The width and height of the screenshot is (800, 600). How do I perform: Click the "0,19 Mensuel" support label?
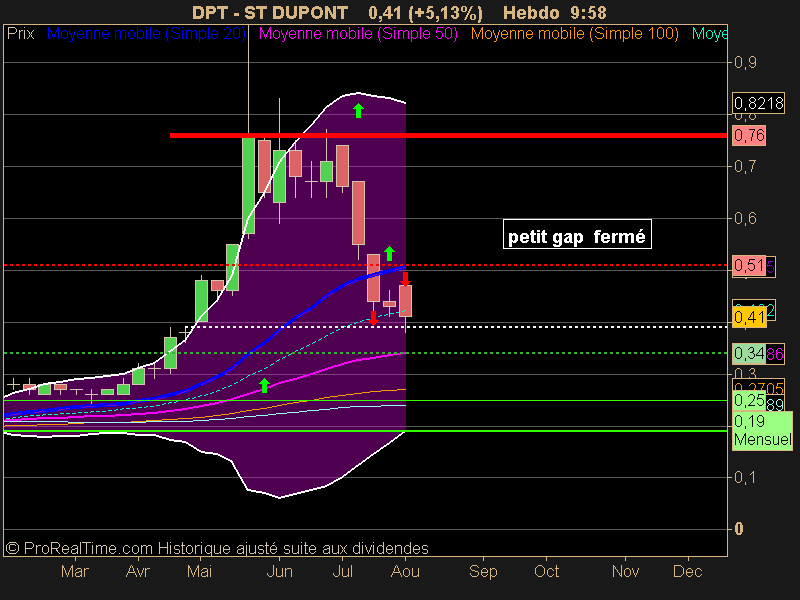763,431
